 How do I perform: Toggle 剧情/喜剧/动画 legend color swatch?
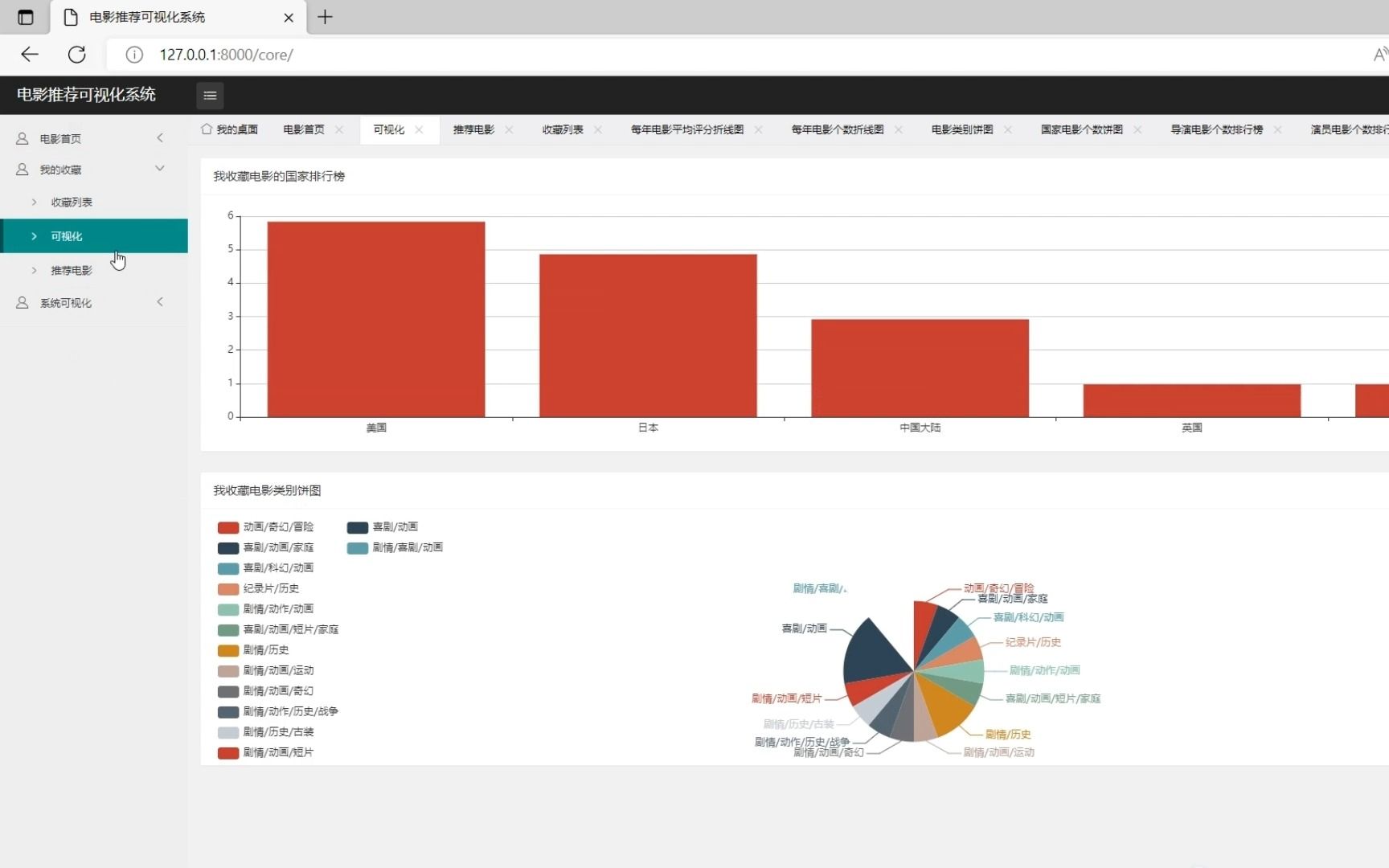(358, 548)
